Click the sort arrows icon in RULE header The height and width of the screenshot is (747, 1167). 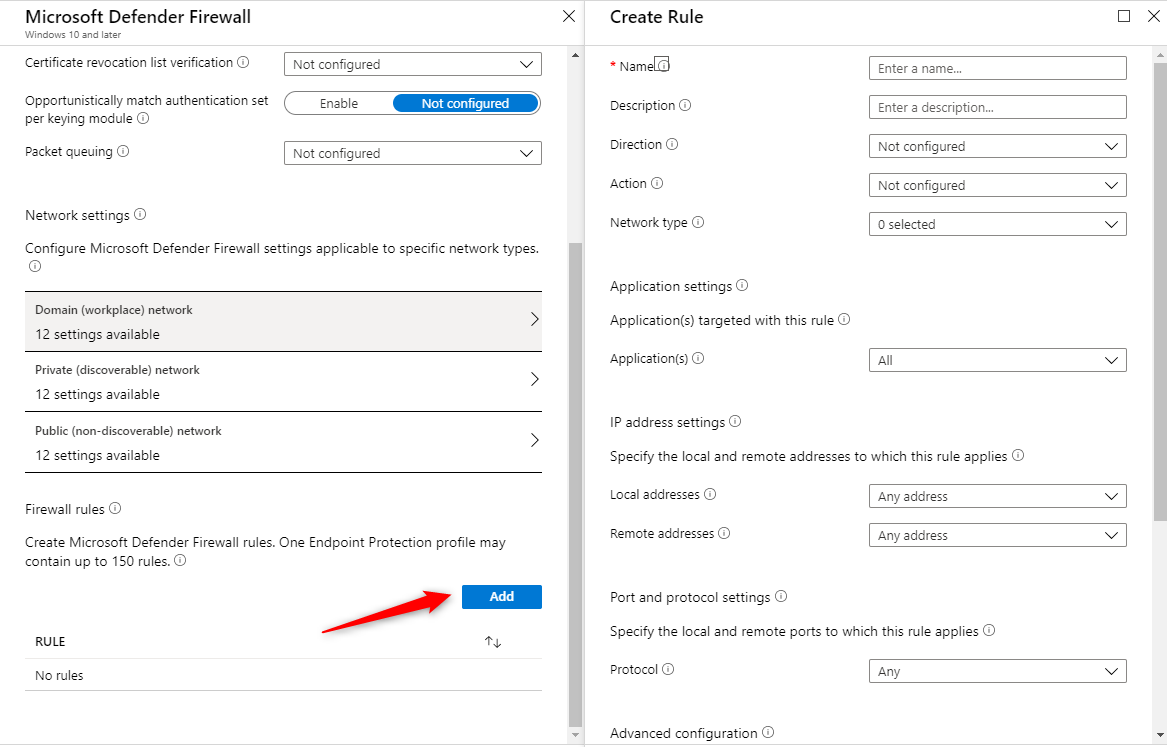[493, 641]
